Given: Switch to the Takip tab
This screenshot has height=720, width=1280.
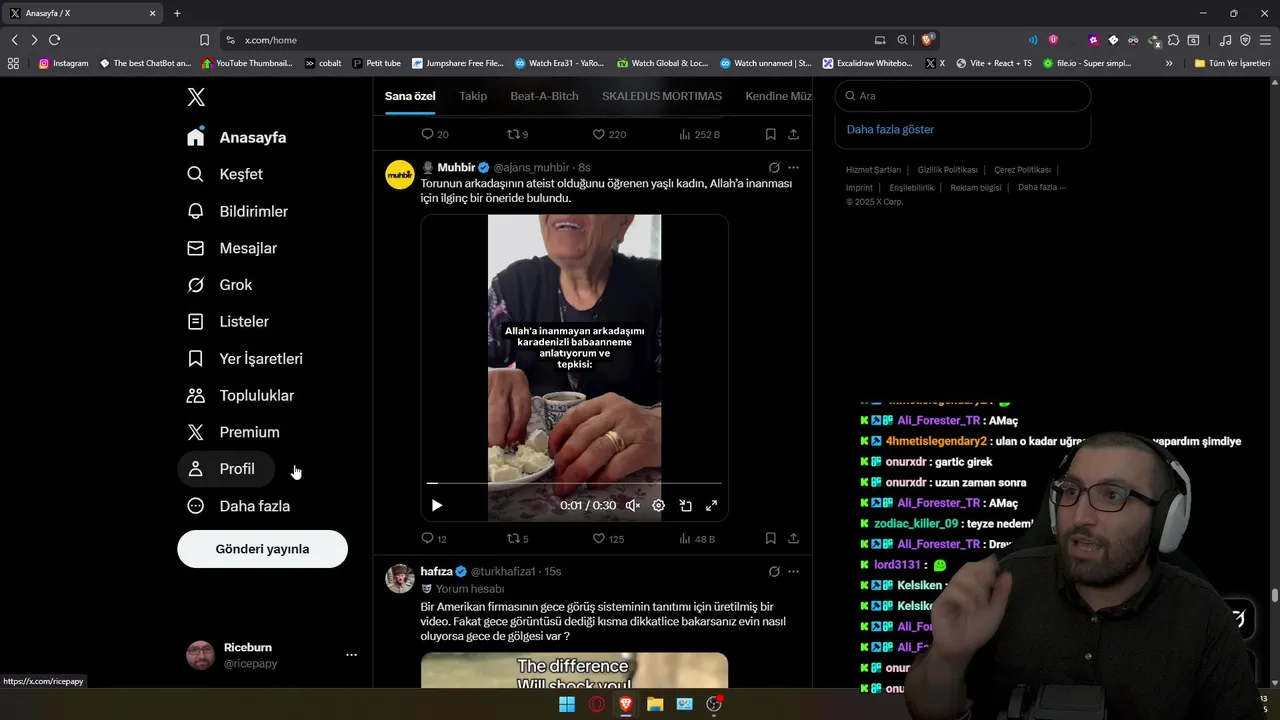Looking at the screenshot, I should (x=473, y=96).
